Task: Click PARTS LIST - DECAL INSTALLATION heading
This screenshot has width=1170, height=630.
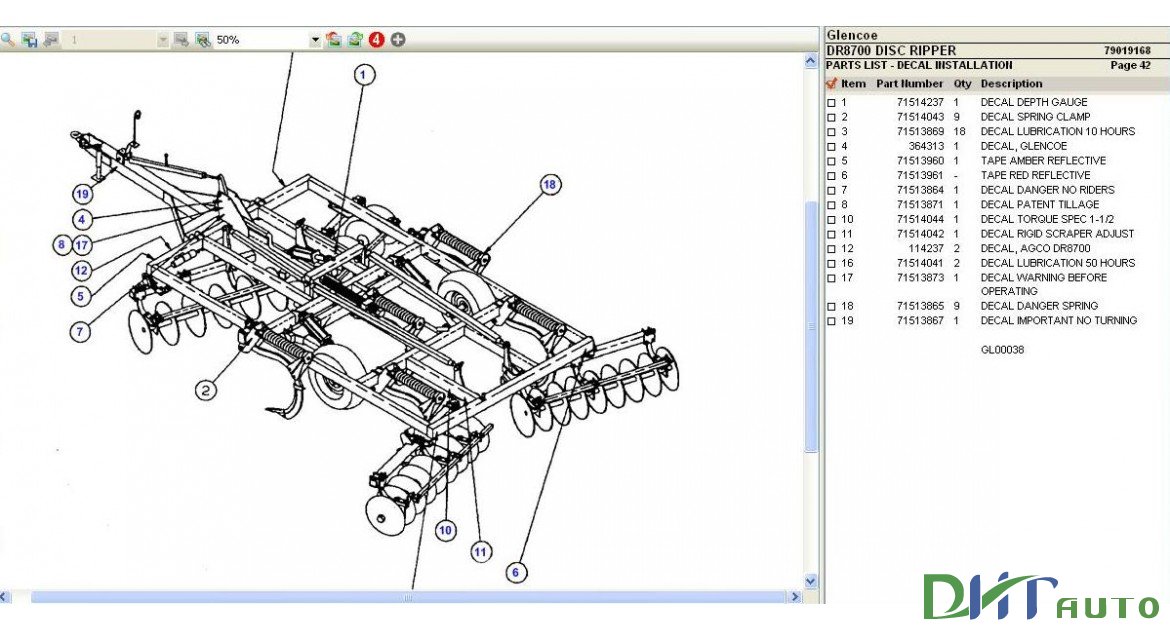Action: [919, 65]
